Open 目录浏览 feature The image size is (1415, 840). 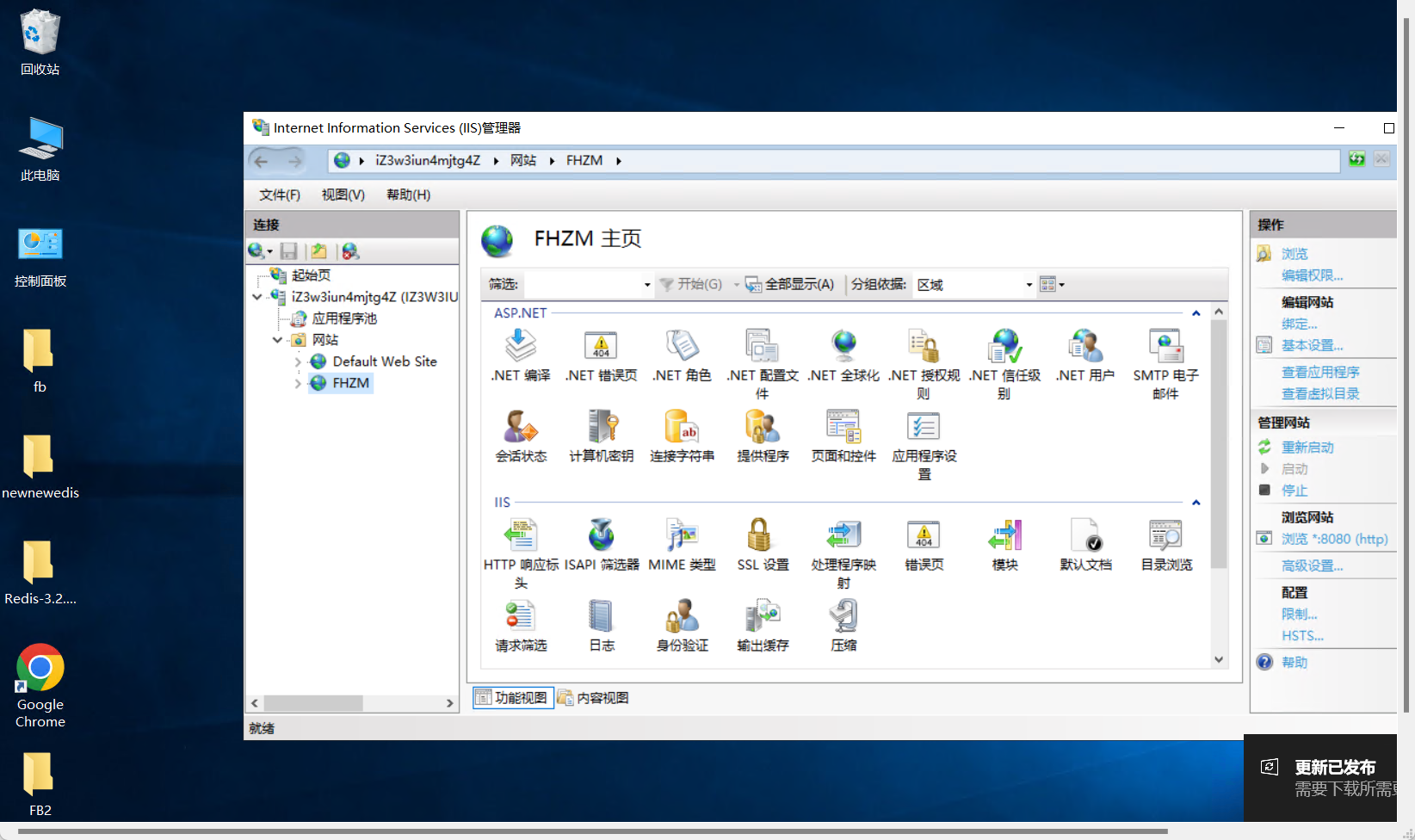pyautogui.click(x=1165, y=546)
